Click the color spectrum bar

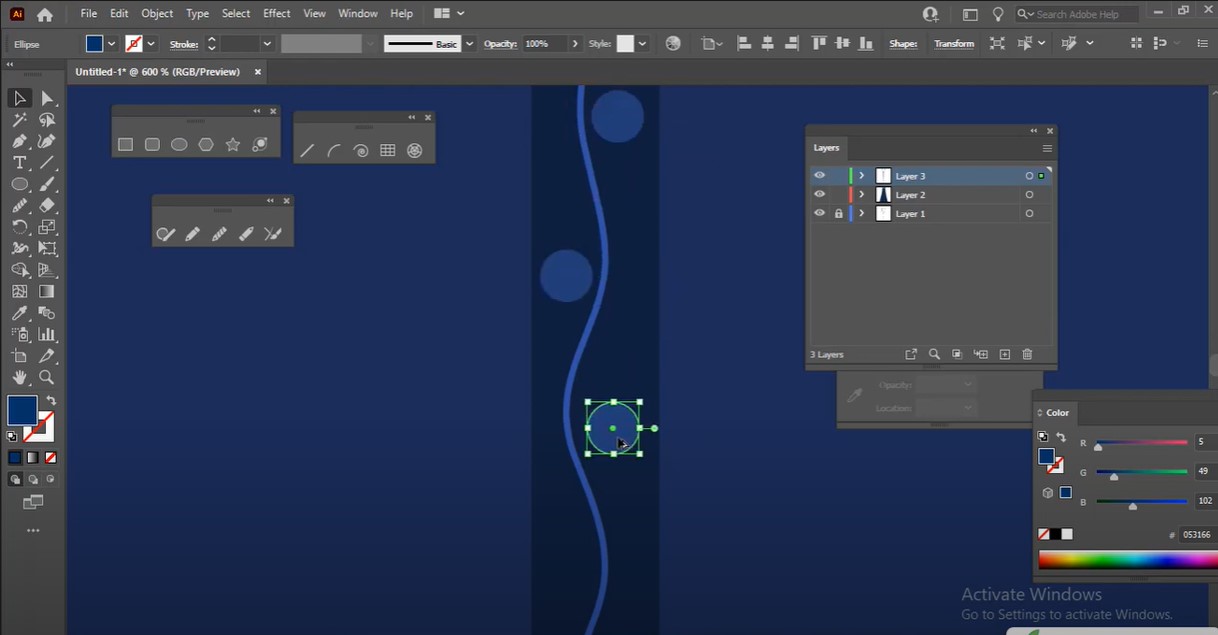(1126, 560)
